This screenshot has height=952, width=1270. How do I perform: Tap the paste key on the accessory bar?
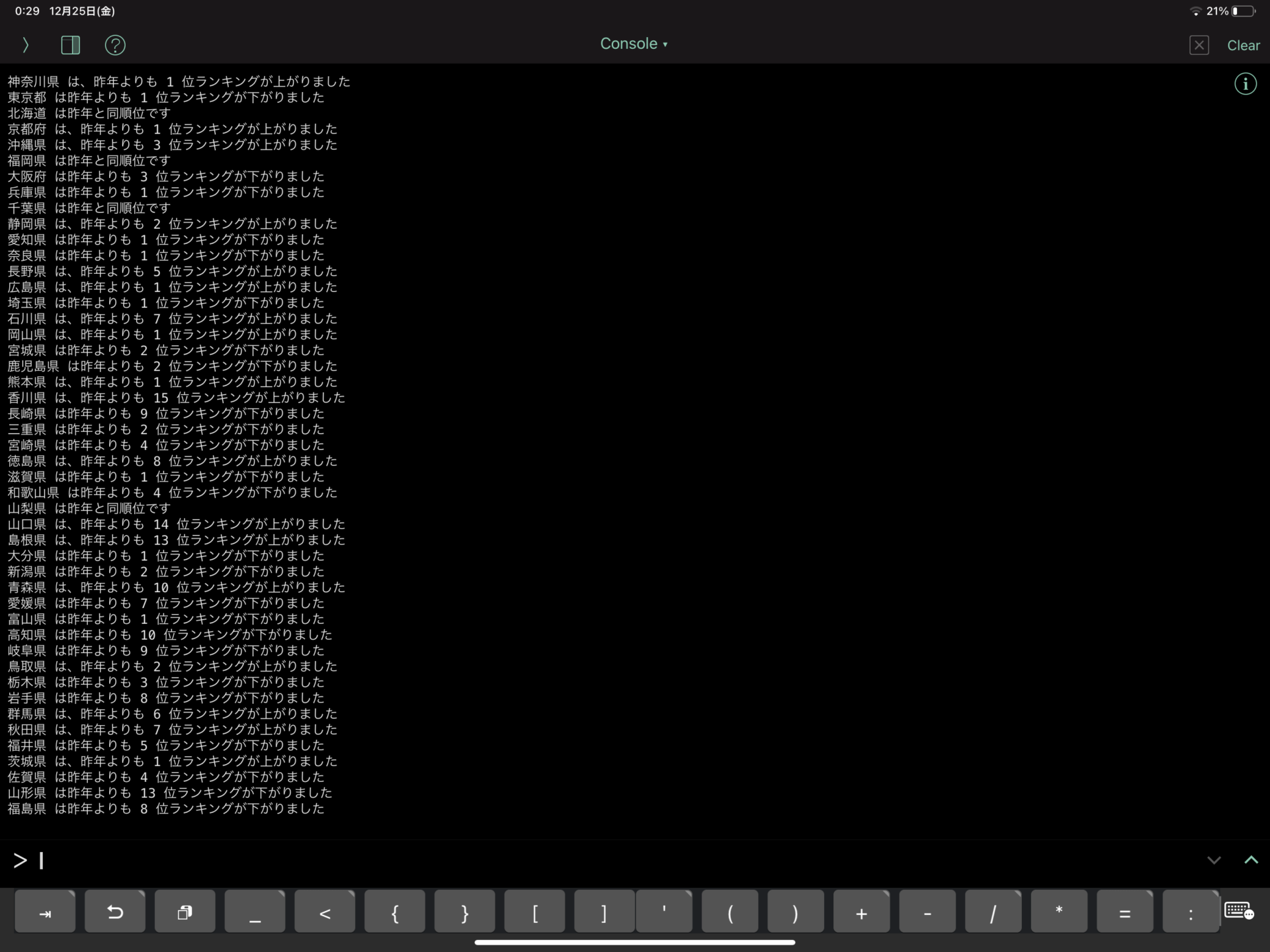185,911
